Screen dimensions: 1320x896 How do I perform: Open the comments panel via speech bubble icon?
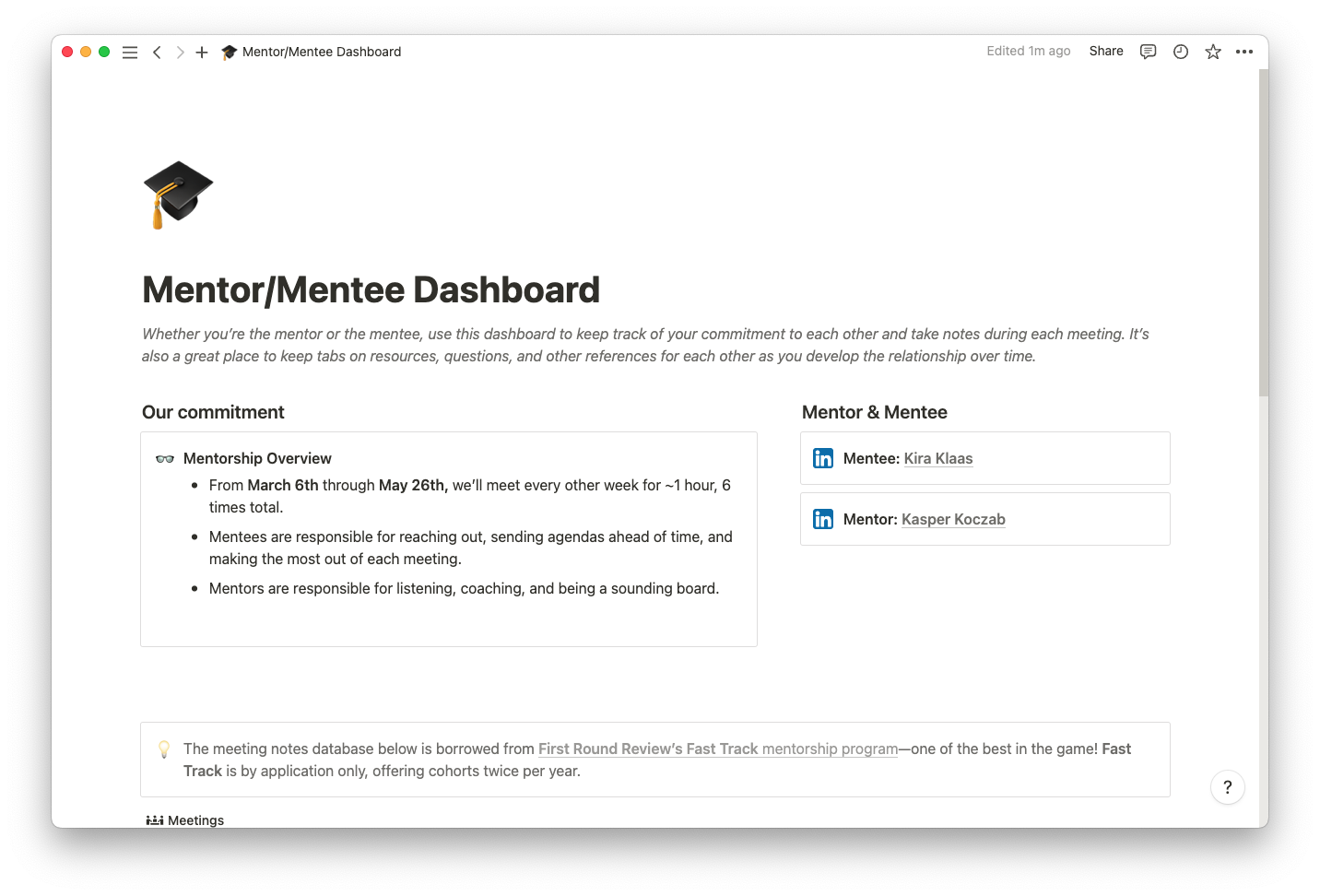(x=1147, y=53)
